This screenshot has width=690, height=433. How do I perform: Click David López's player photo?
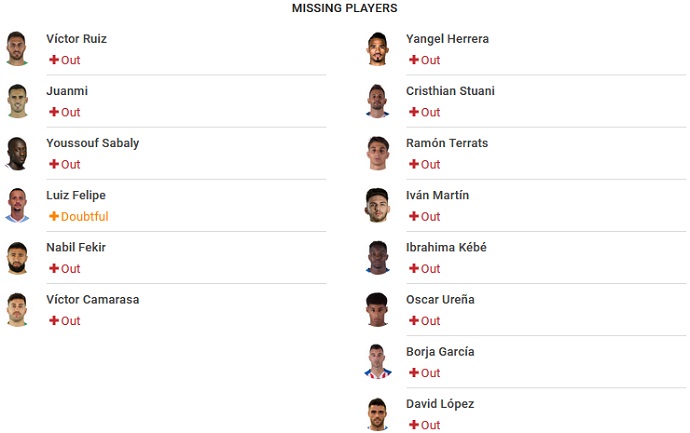(377, 414)
